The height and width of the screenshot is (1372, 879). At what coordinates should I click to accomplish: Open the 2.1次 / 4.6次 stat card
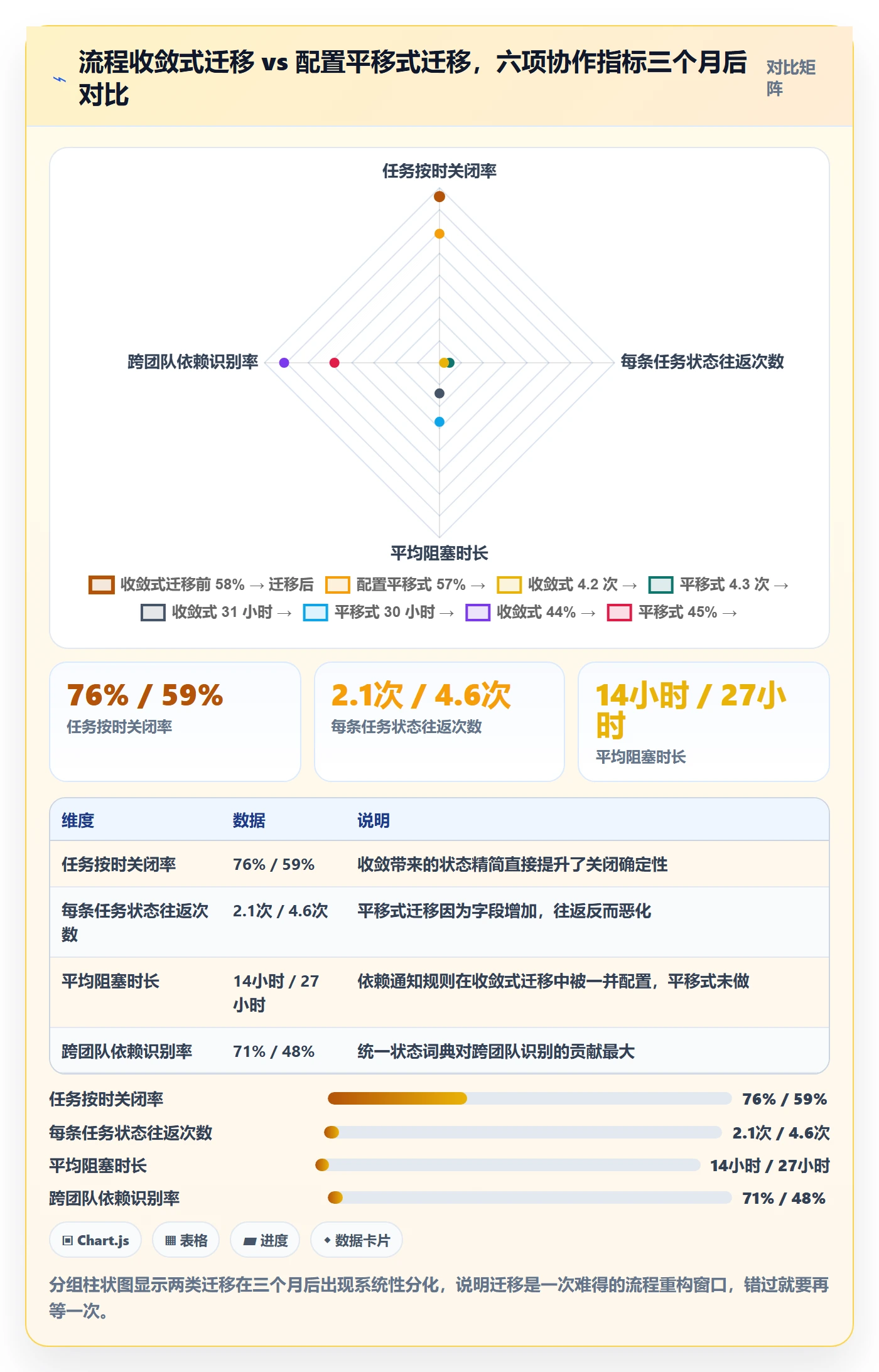pos(439,721)
